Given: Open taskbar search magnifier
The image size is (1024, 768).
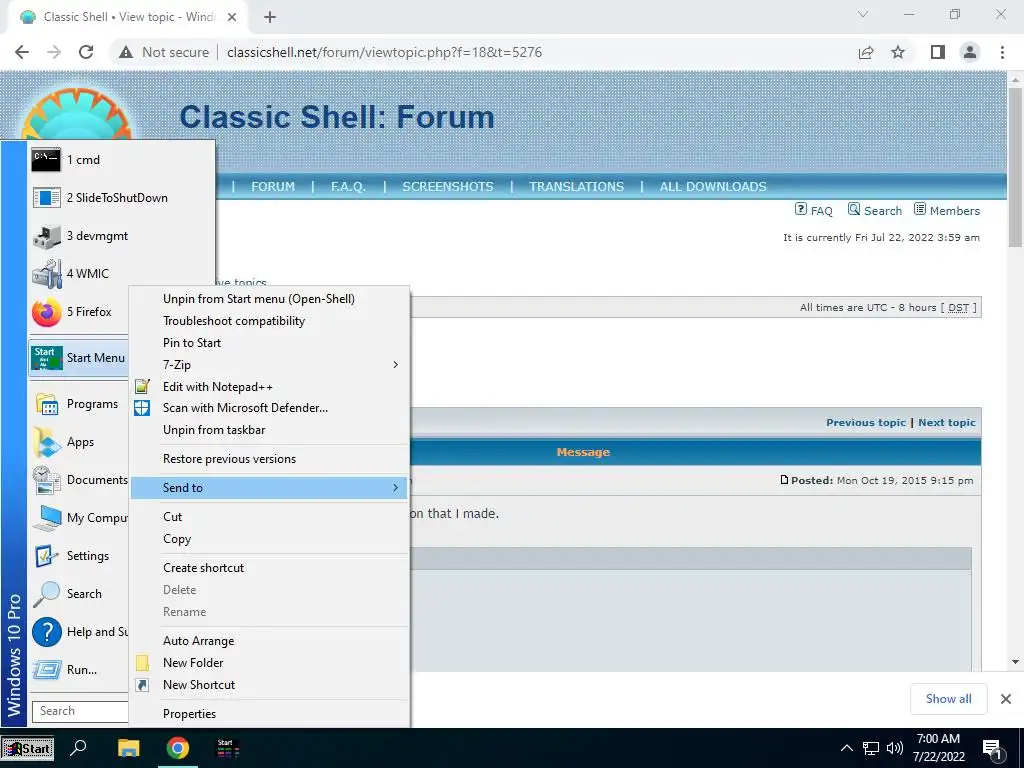Looking at the screenshot, I should tap(78, 748).
